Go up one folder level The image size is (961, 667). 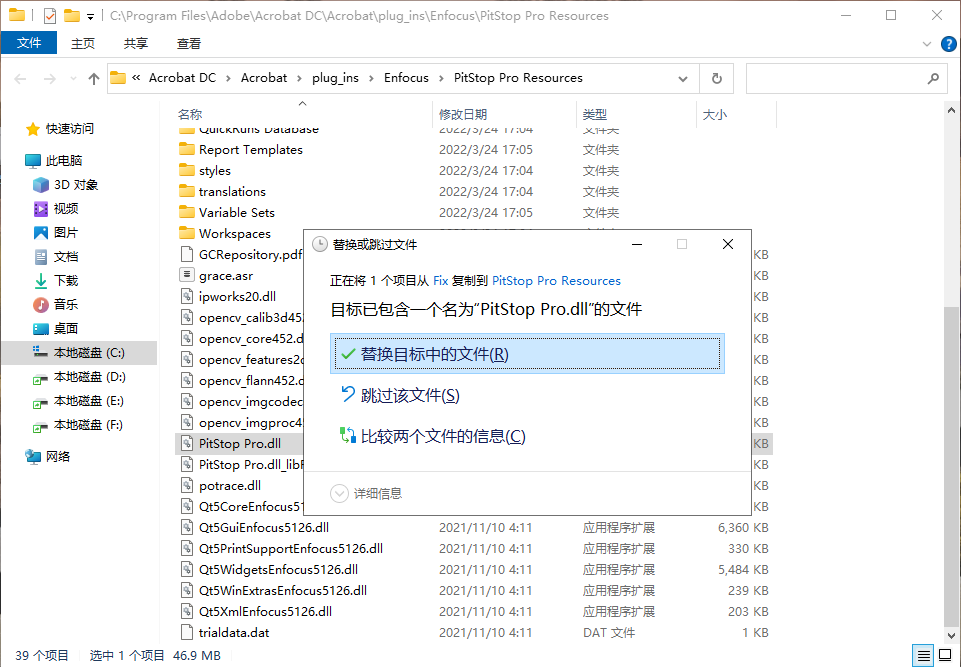(x=94, y=78)
